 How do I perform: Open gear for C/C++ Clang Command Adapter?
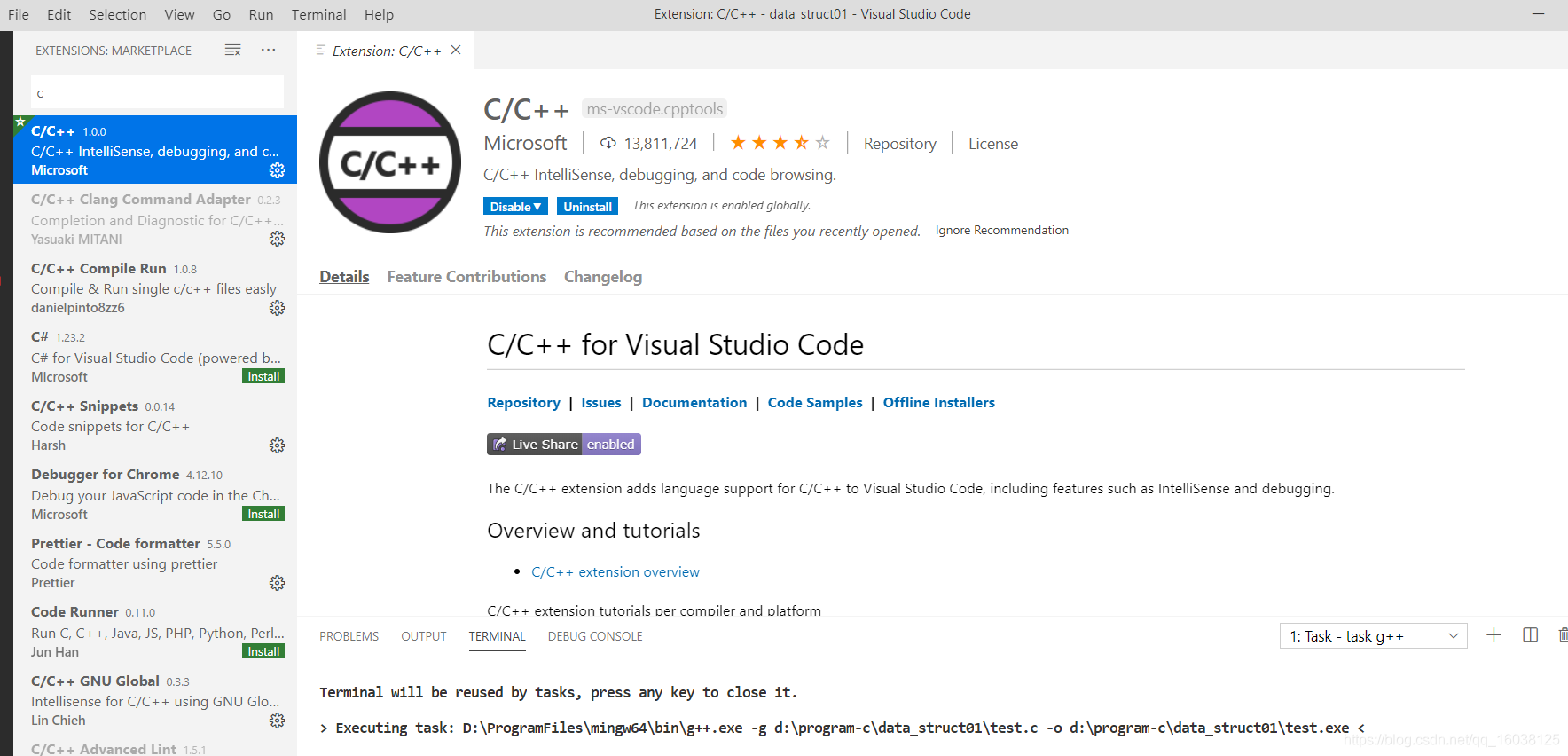coord(277,239)
